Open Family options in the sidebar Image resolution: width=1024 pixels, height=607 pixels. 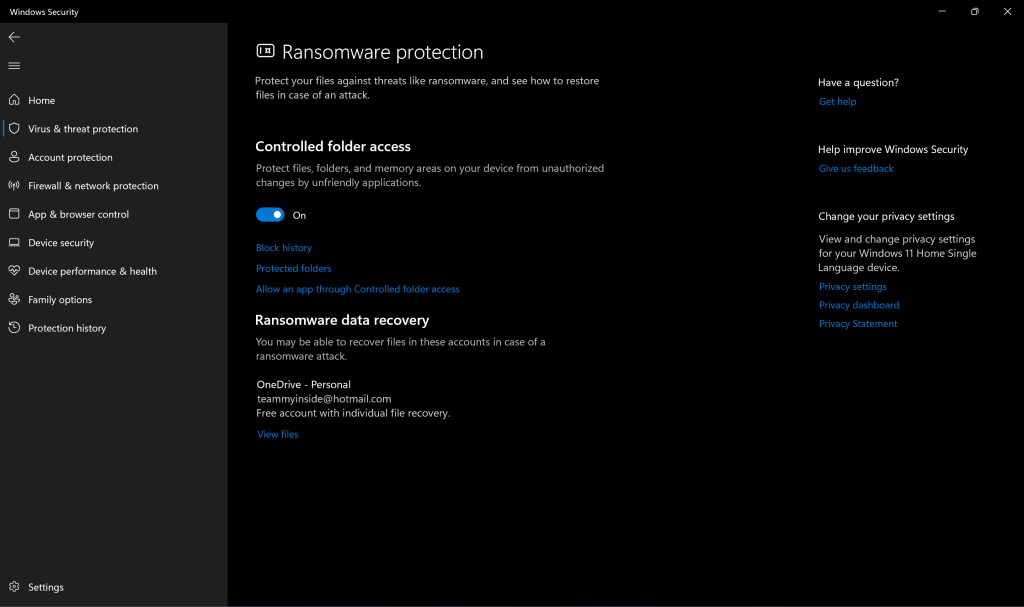[59, 300]
